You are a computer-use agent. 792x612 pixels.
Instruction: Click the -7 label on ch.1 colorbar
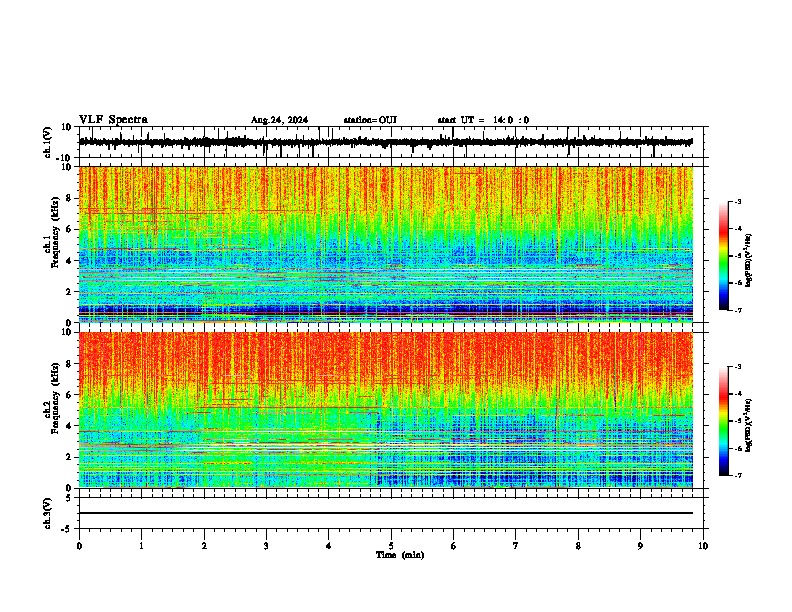[x=737, y=310]
